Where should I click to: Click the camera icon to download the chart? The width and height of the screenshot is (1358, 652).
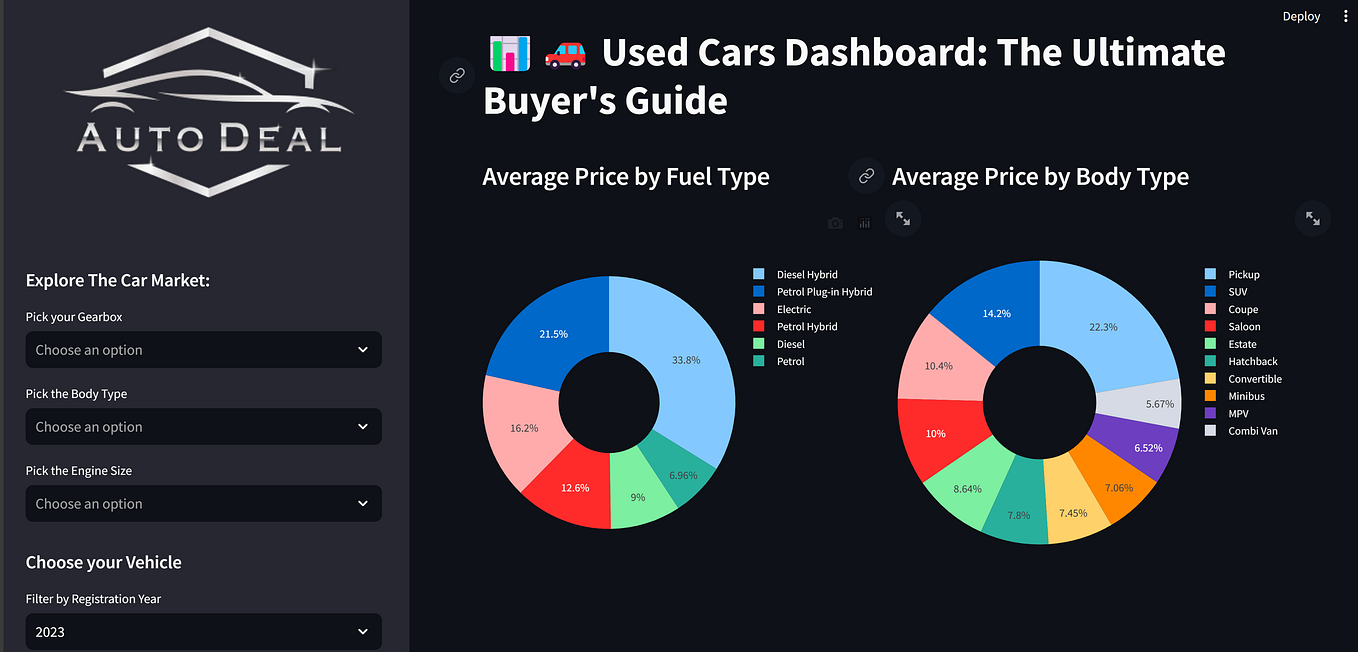coord(835,223)
